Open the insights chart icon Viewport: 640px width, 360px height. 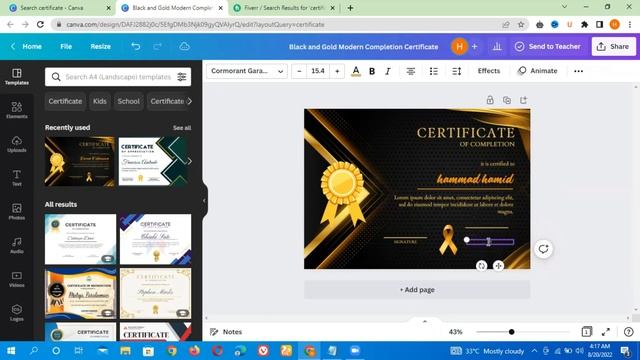point(497,47)
